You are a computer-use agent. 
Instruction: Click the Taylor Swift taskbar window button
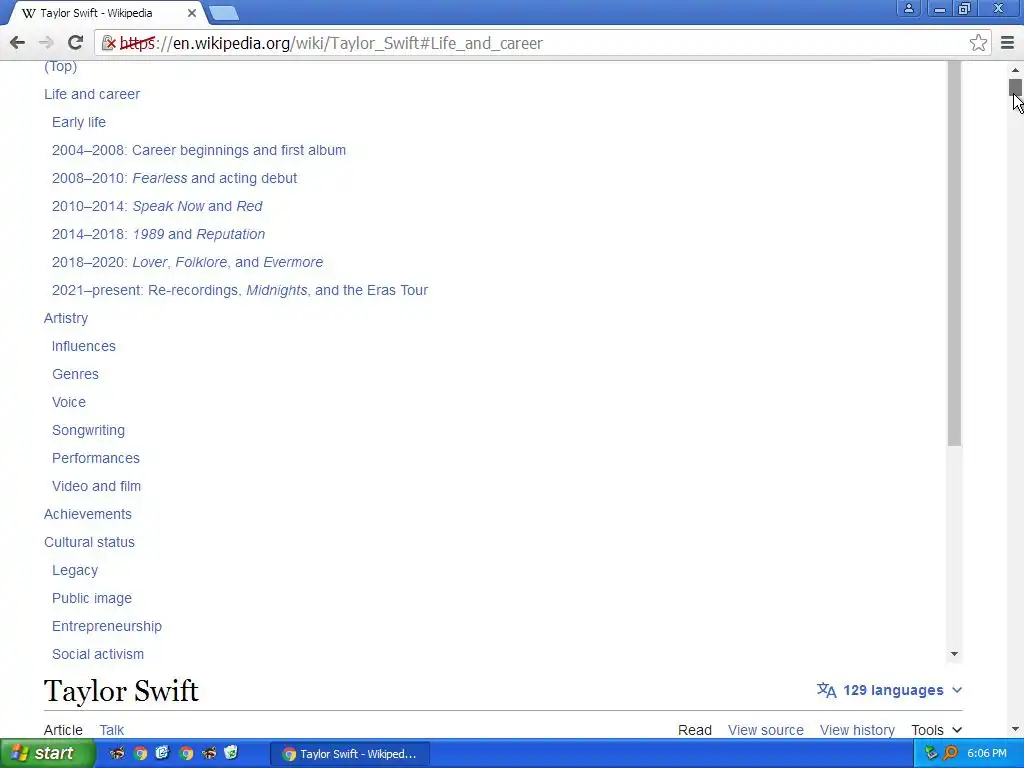[349, 754]
